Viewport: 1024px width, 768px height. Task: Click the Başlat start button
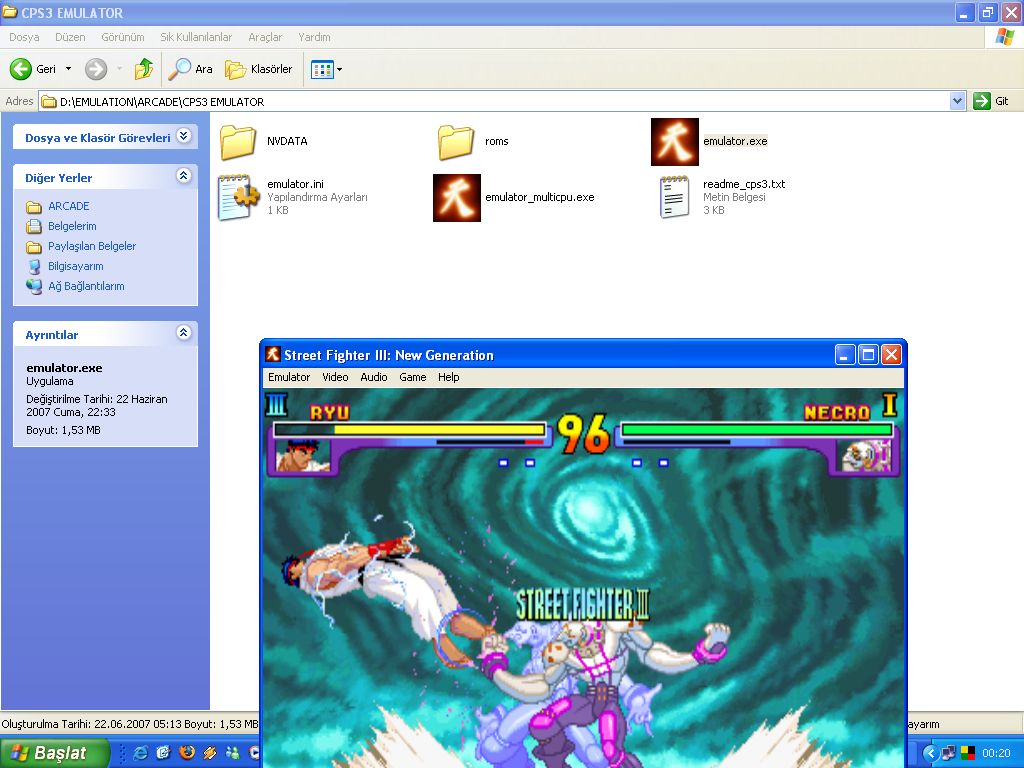coord(55,753)
